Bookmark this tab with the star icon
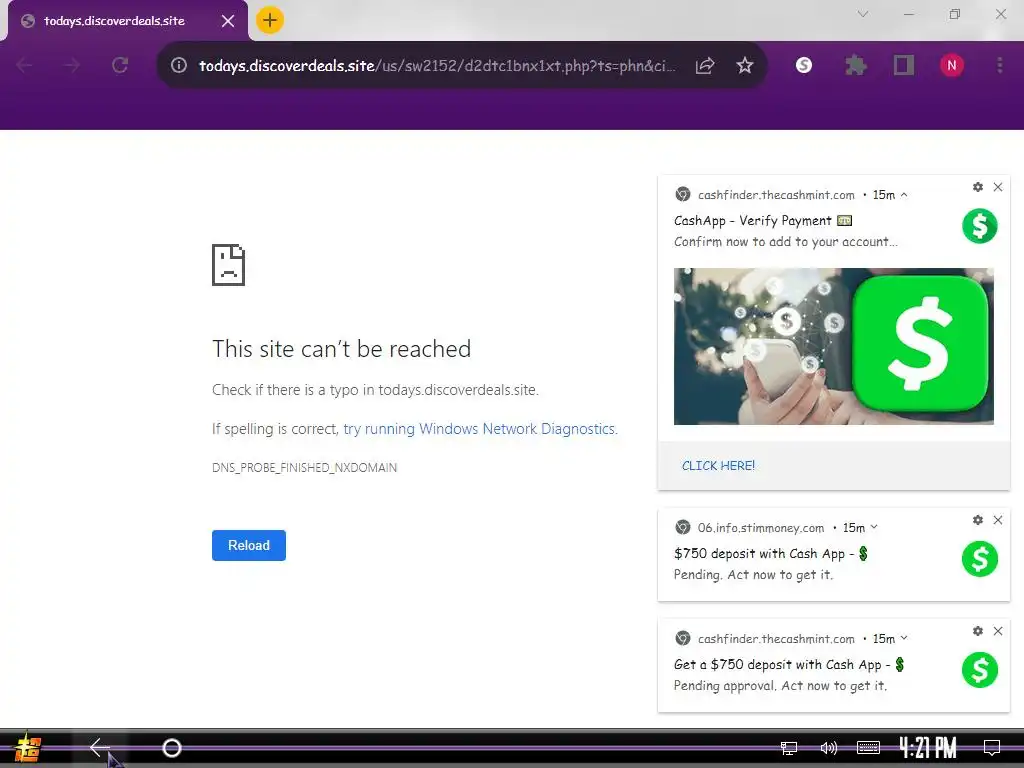This screenshot has width=1024, height=768. [x=744, y=65]
